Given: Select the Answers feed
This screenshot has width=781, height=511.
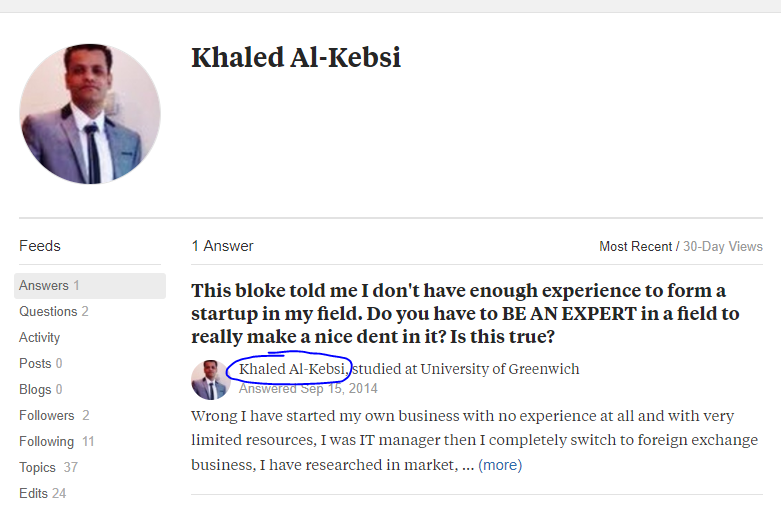Looking at the screenshot, I should pyautogui.click(x=90, y=285).
